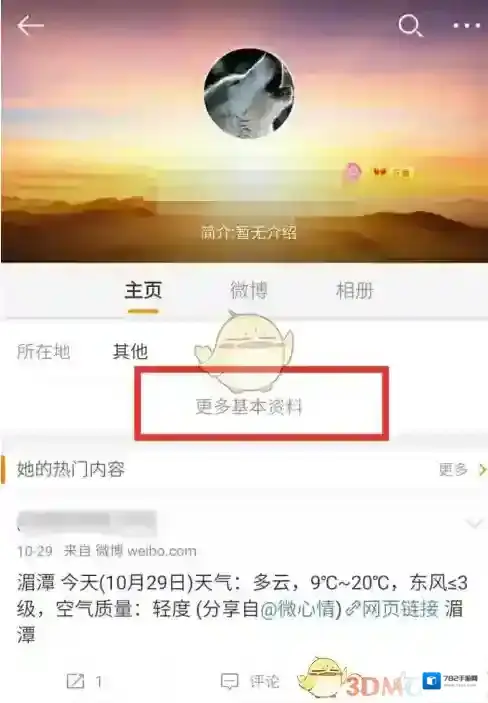Open the post dropdown arrow menu
This screenshot has height=703, width=488.
[x=474, y=523]
